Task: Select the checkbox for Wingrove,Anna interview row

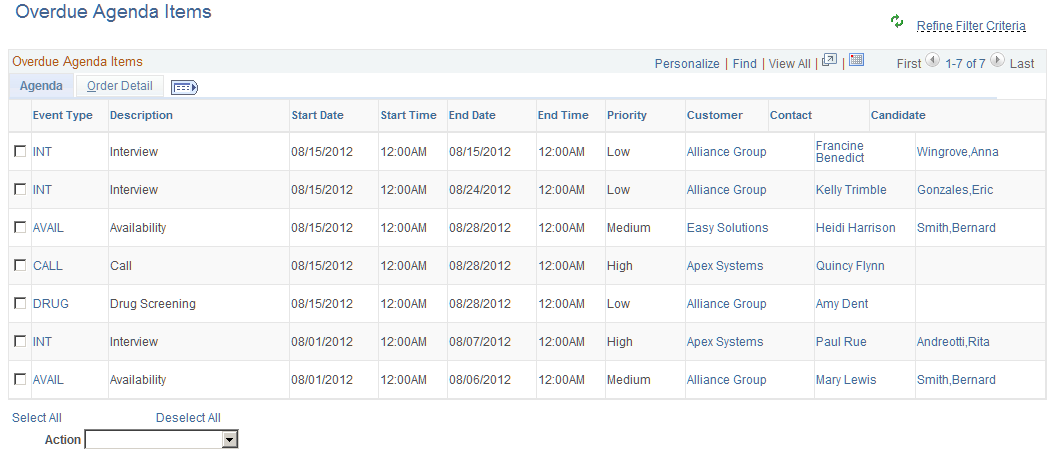Action: pos(20,152)
